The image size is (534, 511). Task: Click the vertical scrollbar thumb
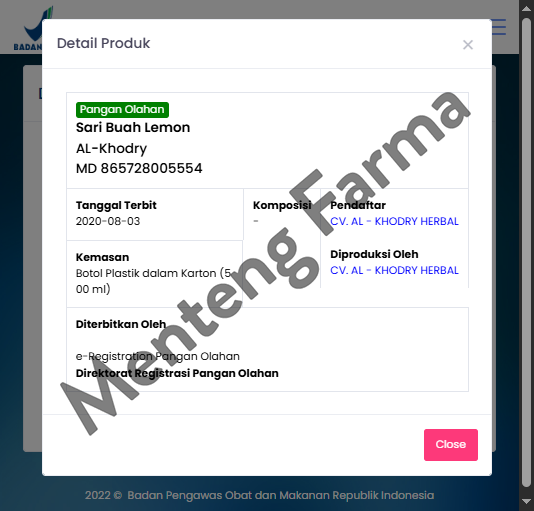pyautogui.click(x=527, y=252)
